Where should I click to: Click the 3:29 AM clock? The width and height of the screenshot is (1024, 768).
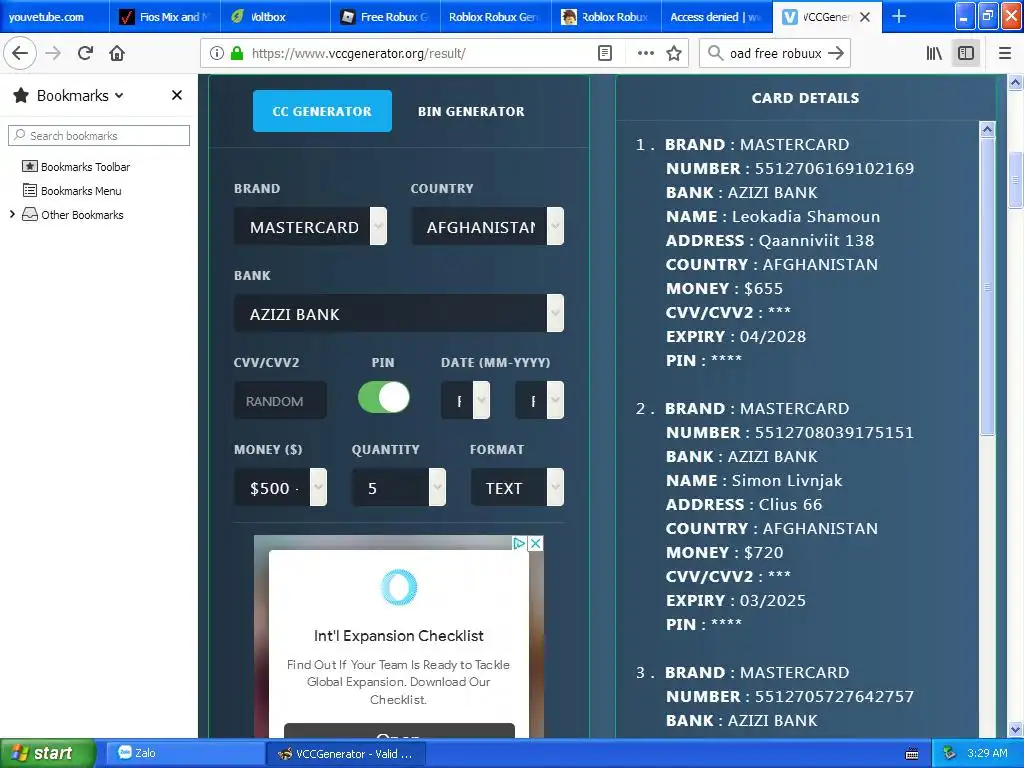987,753
